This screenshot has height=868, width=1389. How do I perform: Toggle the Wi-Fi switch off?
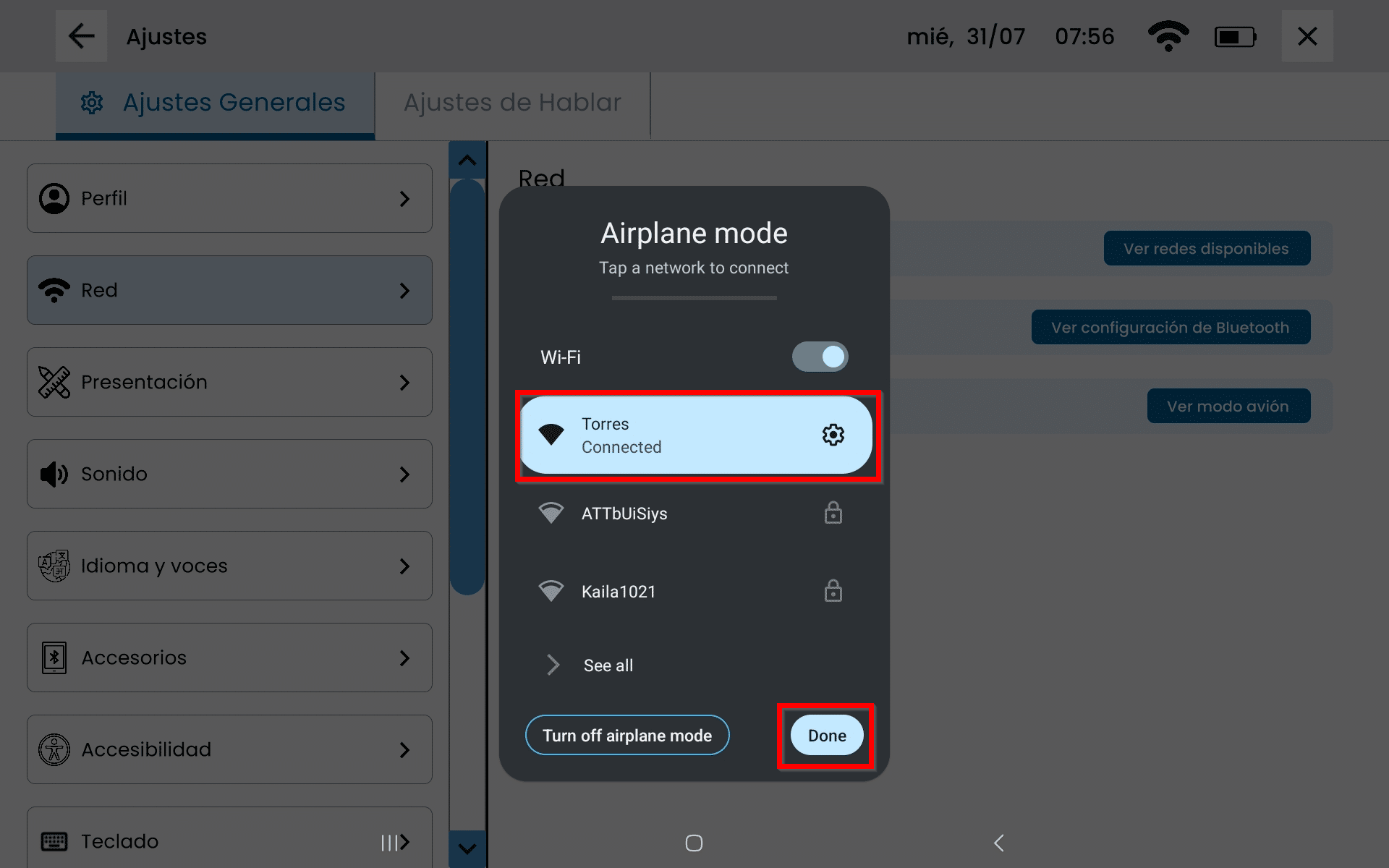coord(820,357)
